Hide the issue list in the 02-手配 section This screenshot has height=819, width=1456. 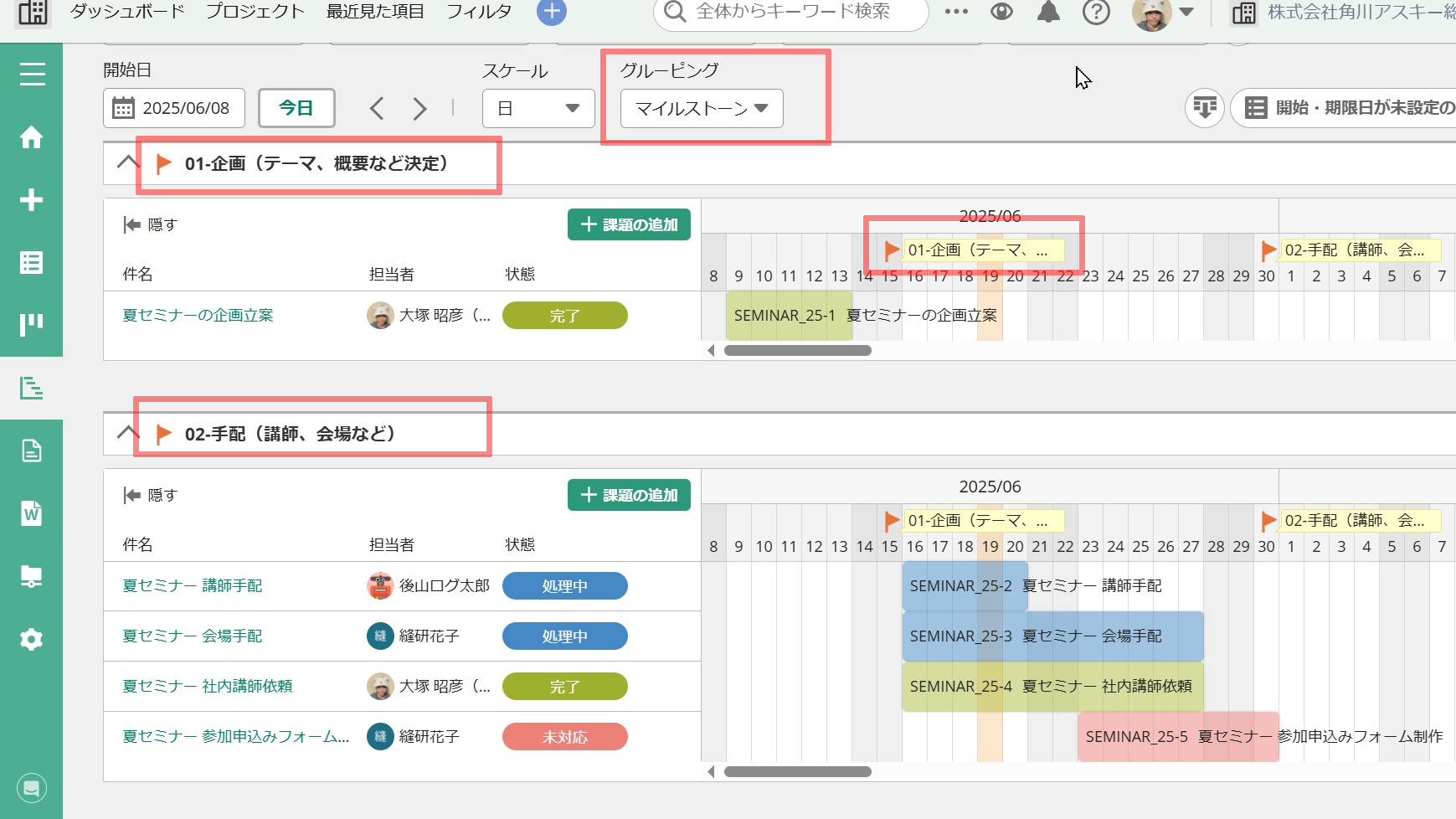point(151,495)
